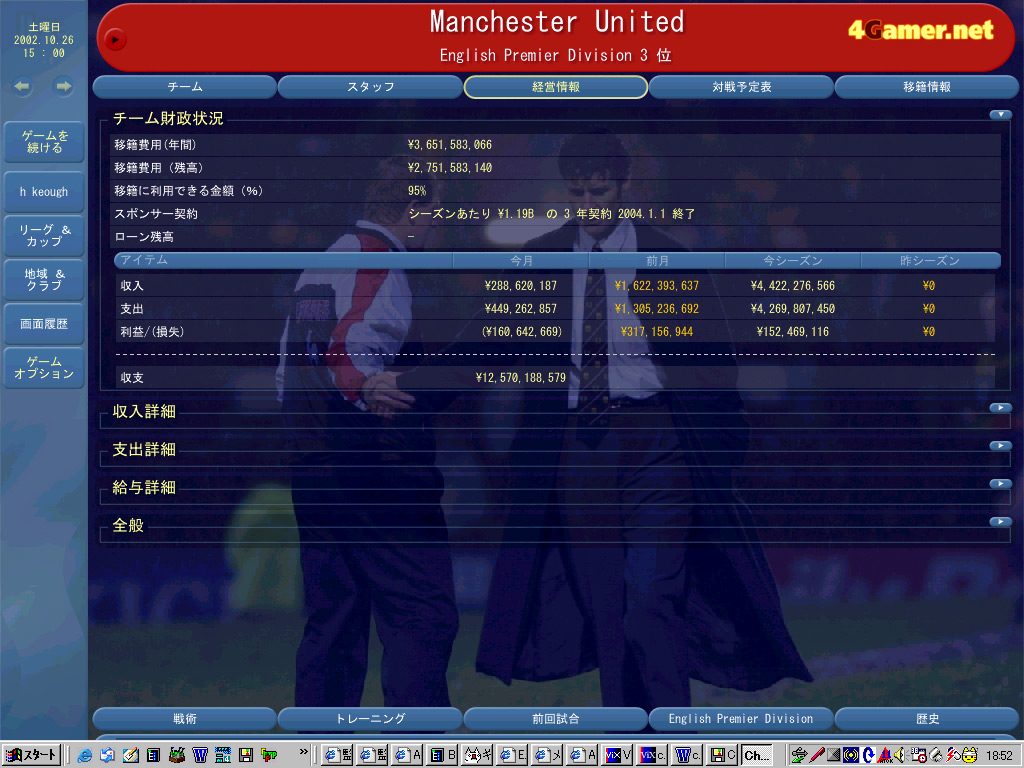The width and height of the screenshot is (1024, 768).
Task: Switch to the W c. taskbar window
Action: click(x=688, y=756)
